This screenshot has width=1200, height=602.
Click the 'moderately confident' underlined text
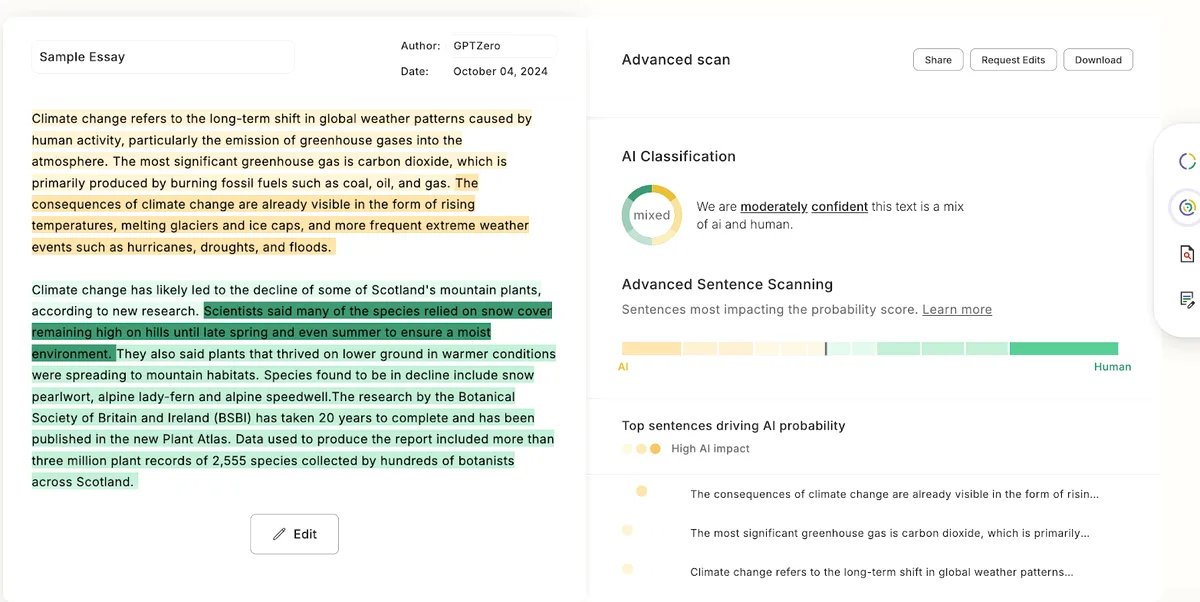(x=804, y=207)
